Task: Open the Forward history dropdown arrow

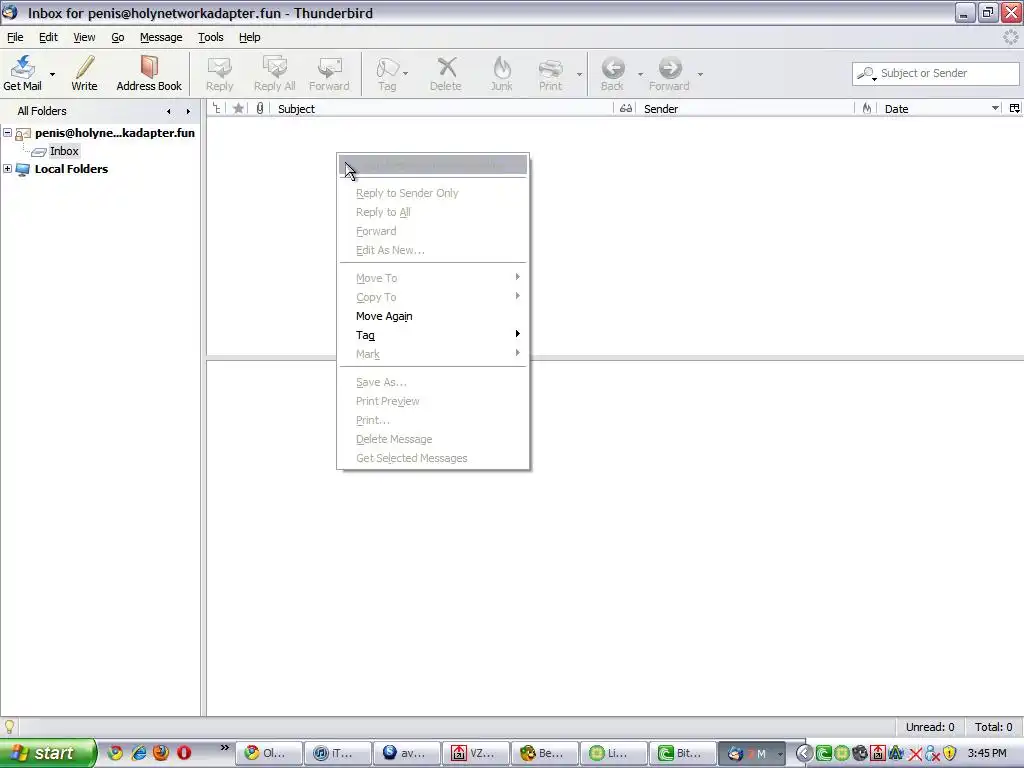Action: coord(700,74)
